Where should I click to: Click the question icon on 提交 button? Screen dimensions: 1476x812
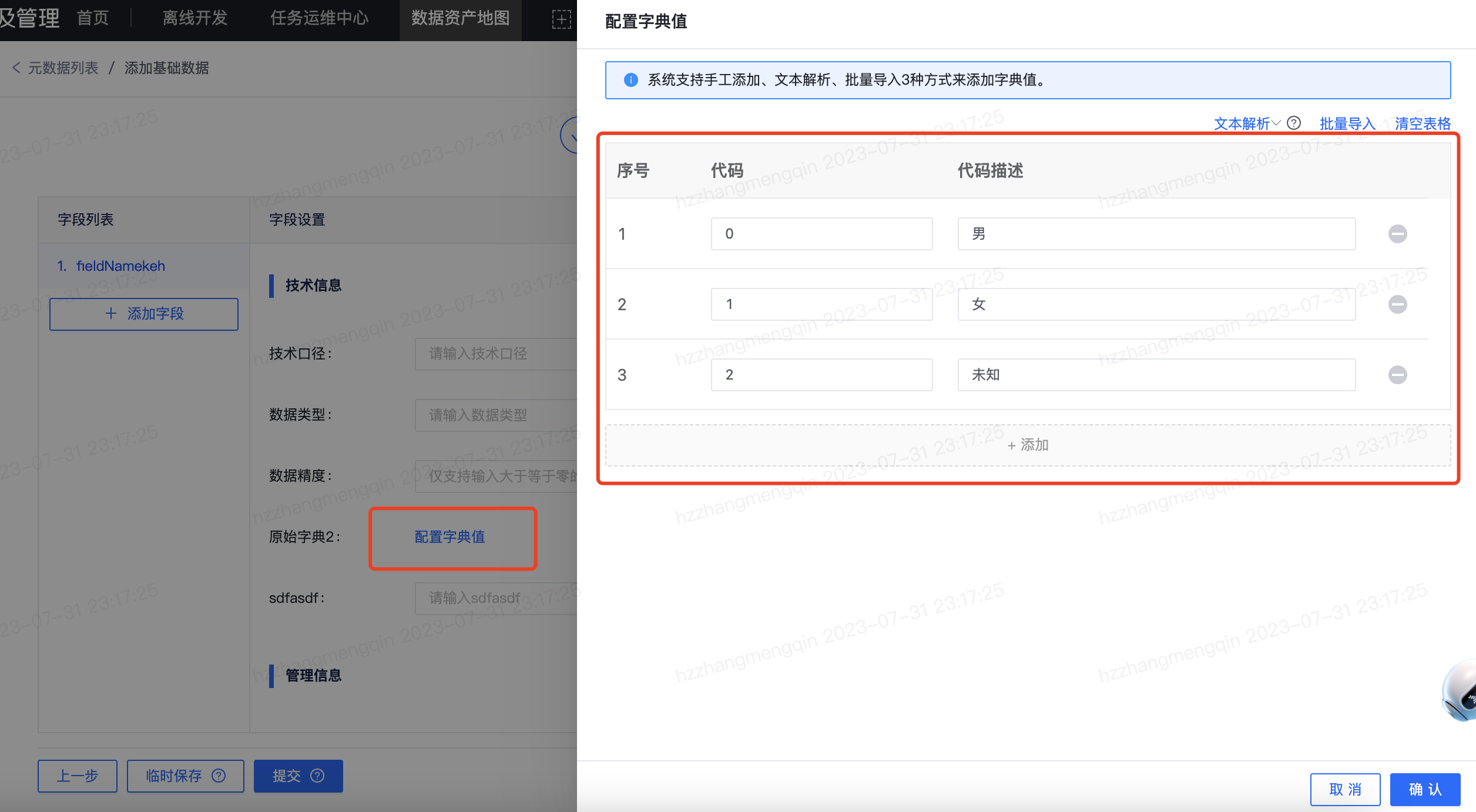[316, 775]
